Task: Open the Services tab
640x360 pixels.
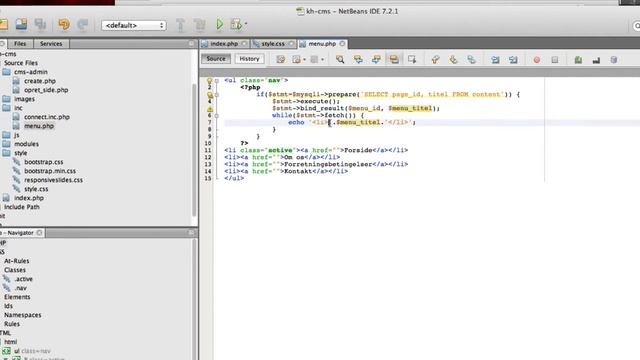Action: coord(51,44)
